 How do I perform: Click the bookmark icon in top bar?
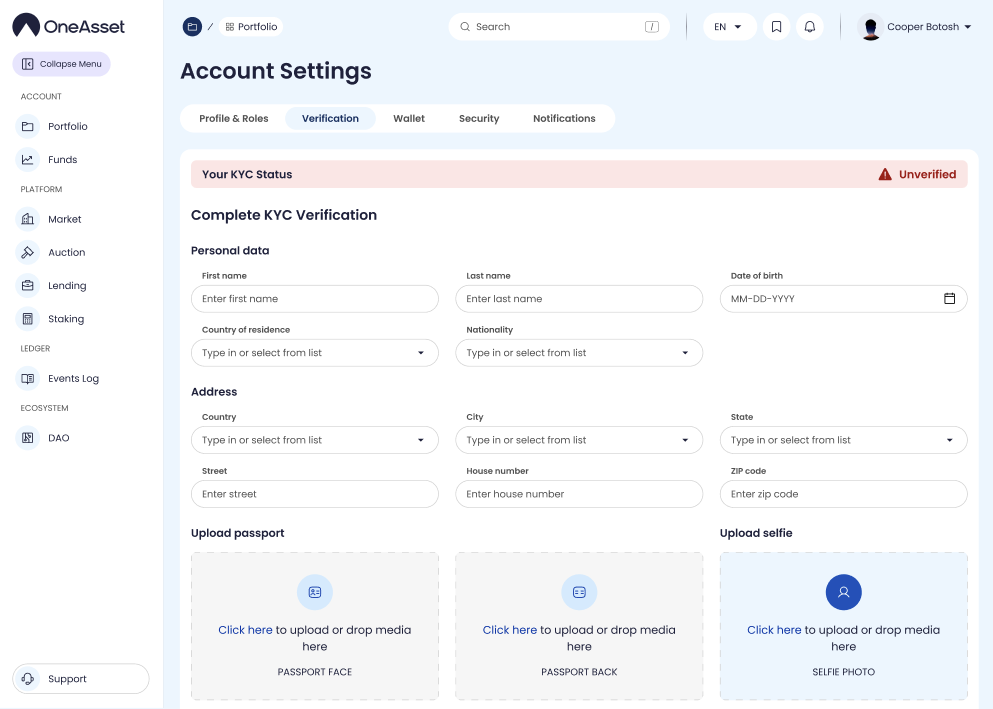(776, 27)
